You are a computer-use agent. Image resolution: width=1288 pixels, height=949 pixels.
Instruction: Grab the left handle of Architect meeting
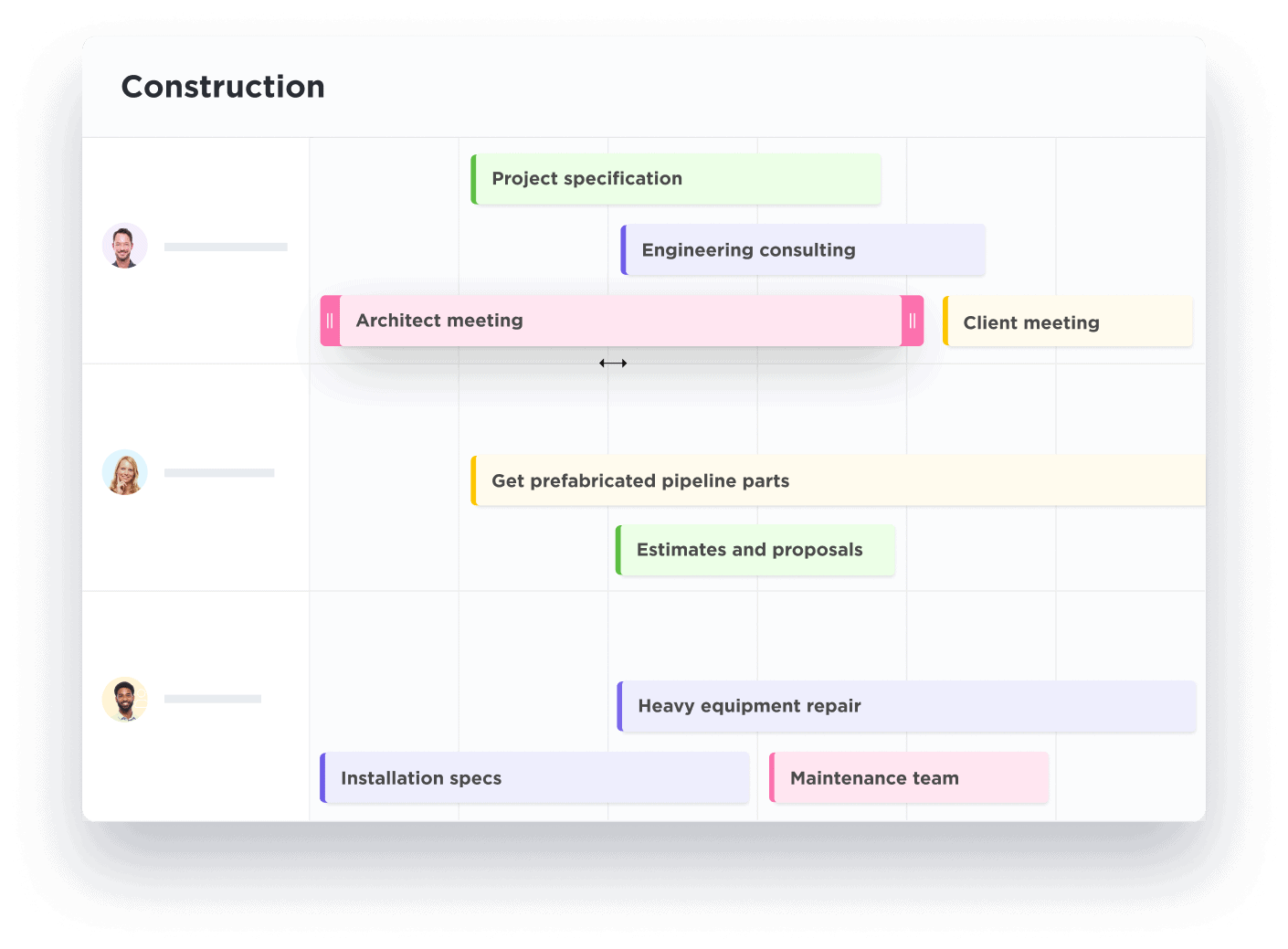coord(330,321)
